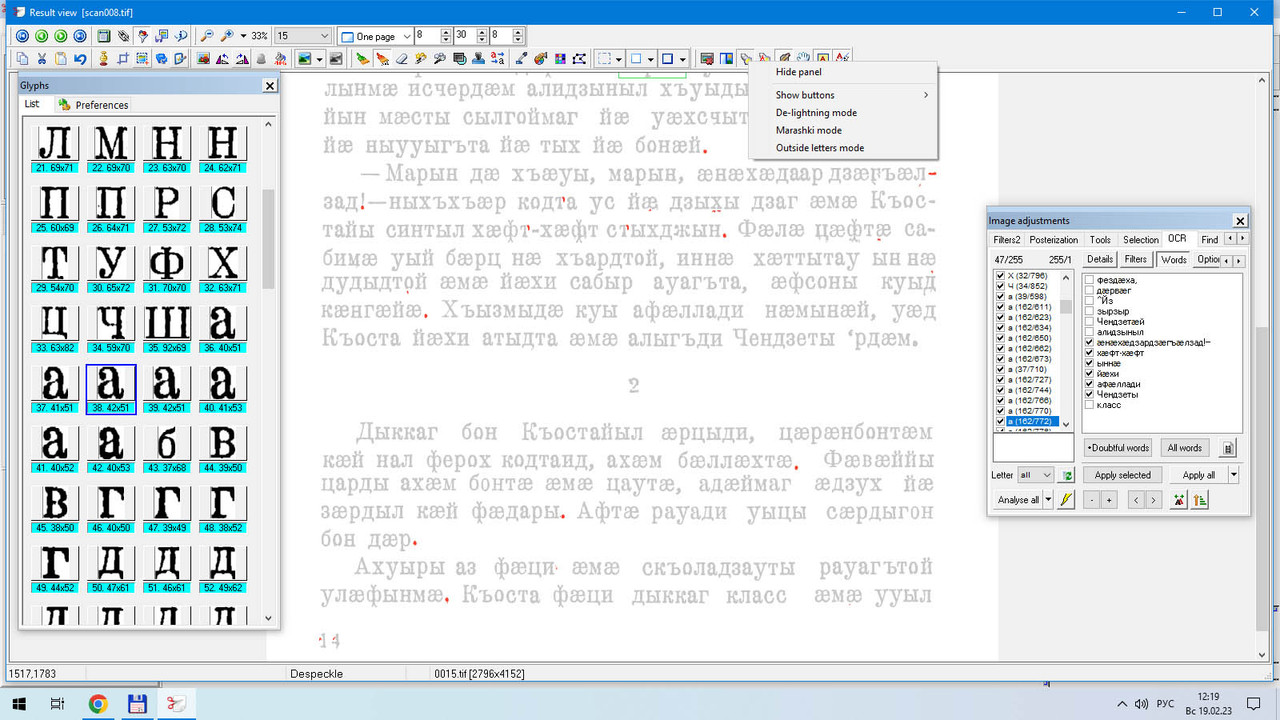Viewport: 1280px width, 720px height.
Task: Open the Apply all dropdown arrow
Action: pos(1235,475)
